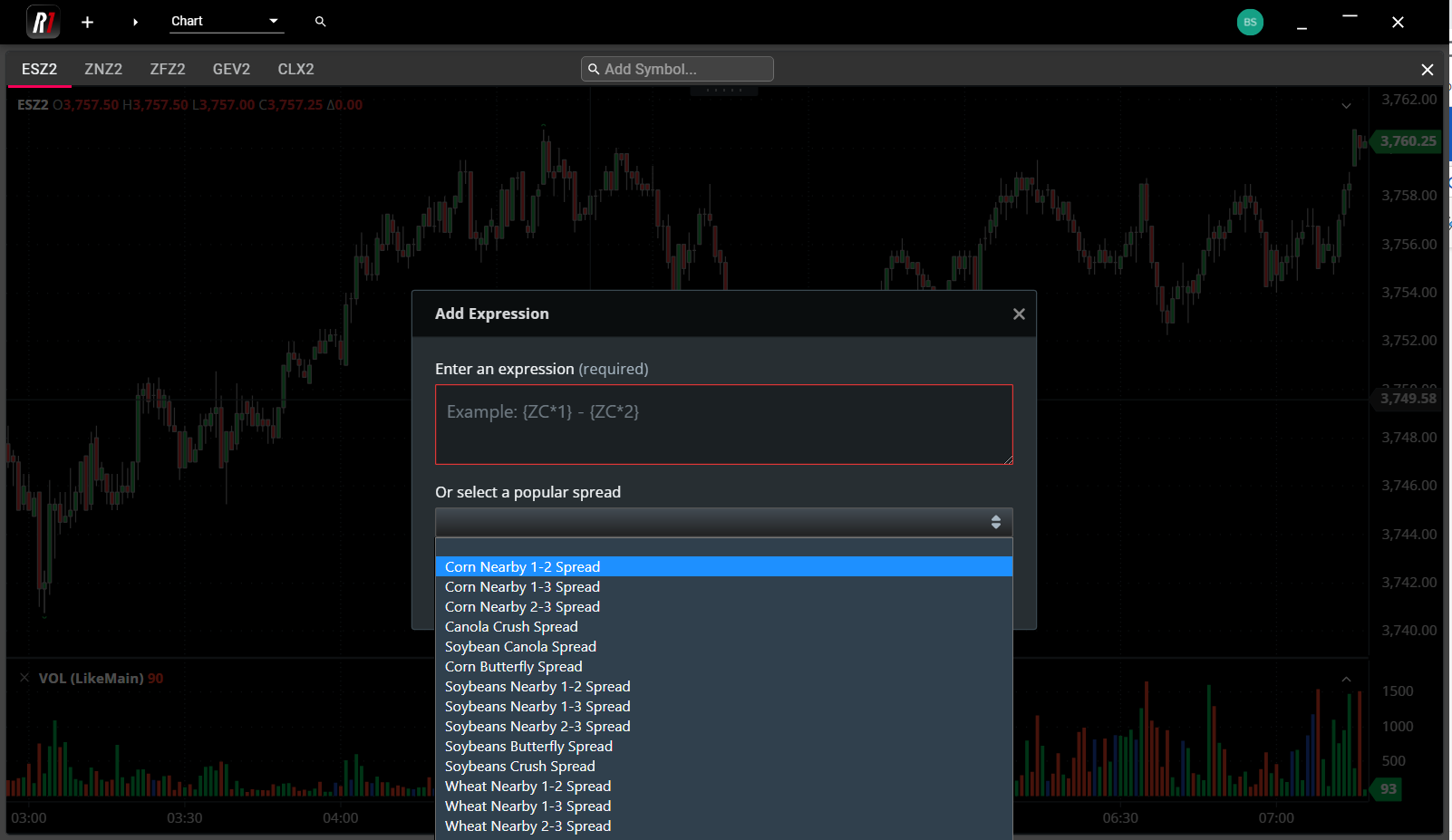The image size is (1452, 840).
Task: Choose Soybeans Crush Spread from list
Action: tap(519, 766)
